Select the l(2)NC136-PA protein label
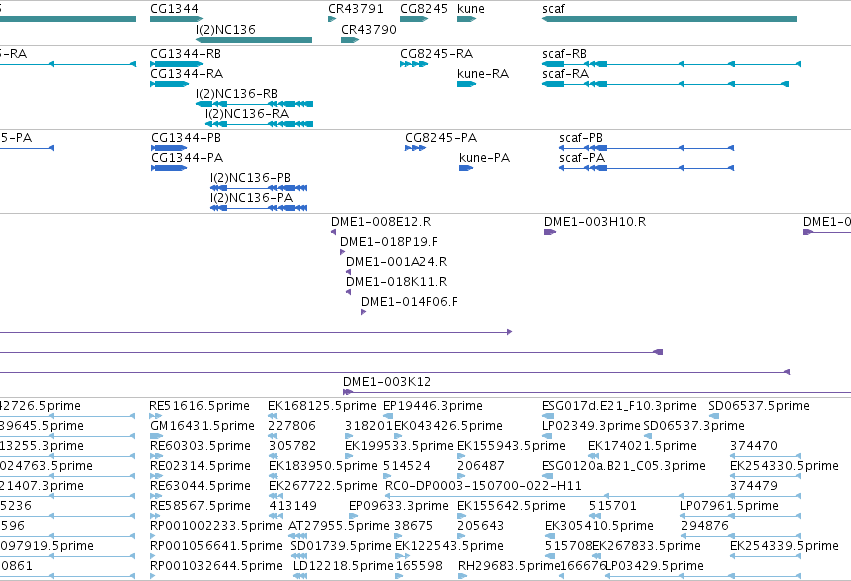 pos(252,197)
